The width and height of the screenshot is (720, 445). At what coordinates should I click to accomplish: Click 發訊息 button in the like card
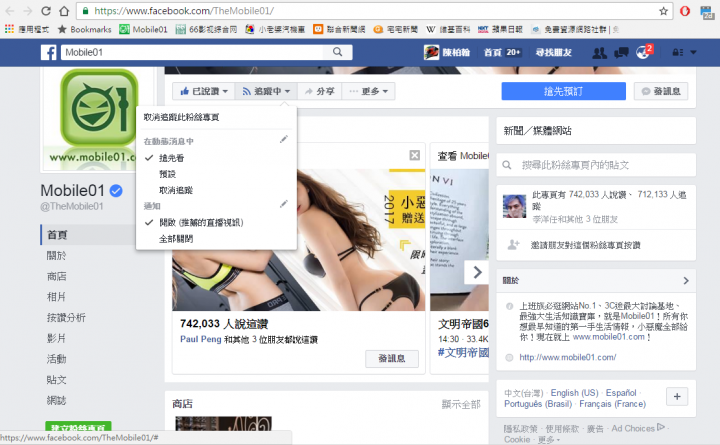(392, 359)
